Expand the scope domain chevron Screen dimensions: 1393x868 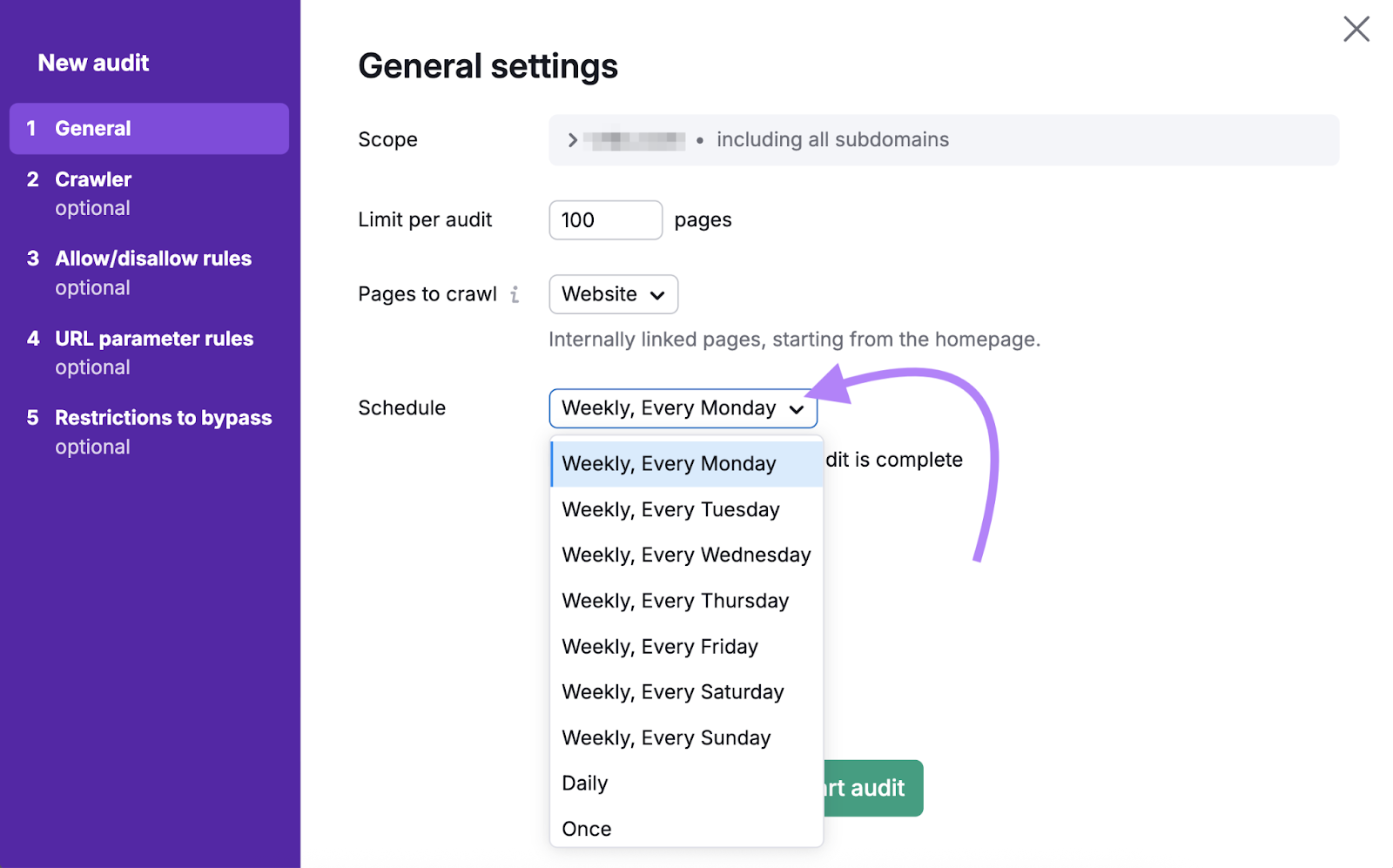pyautogui.click(x=572, y=139)
